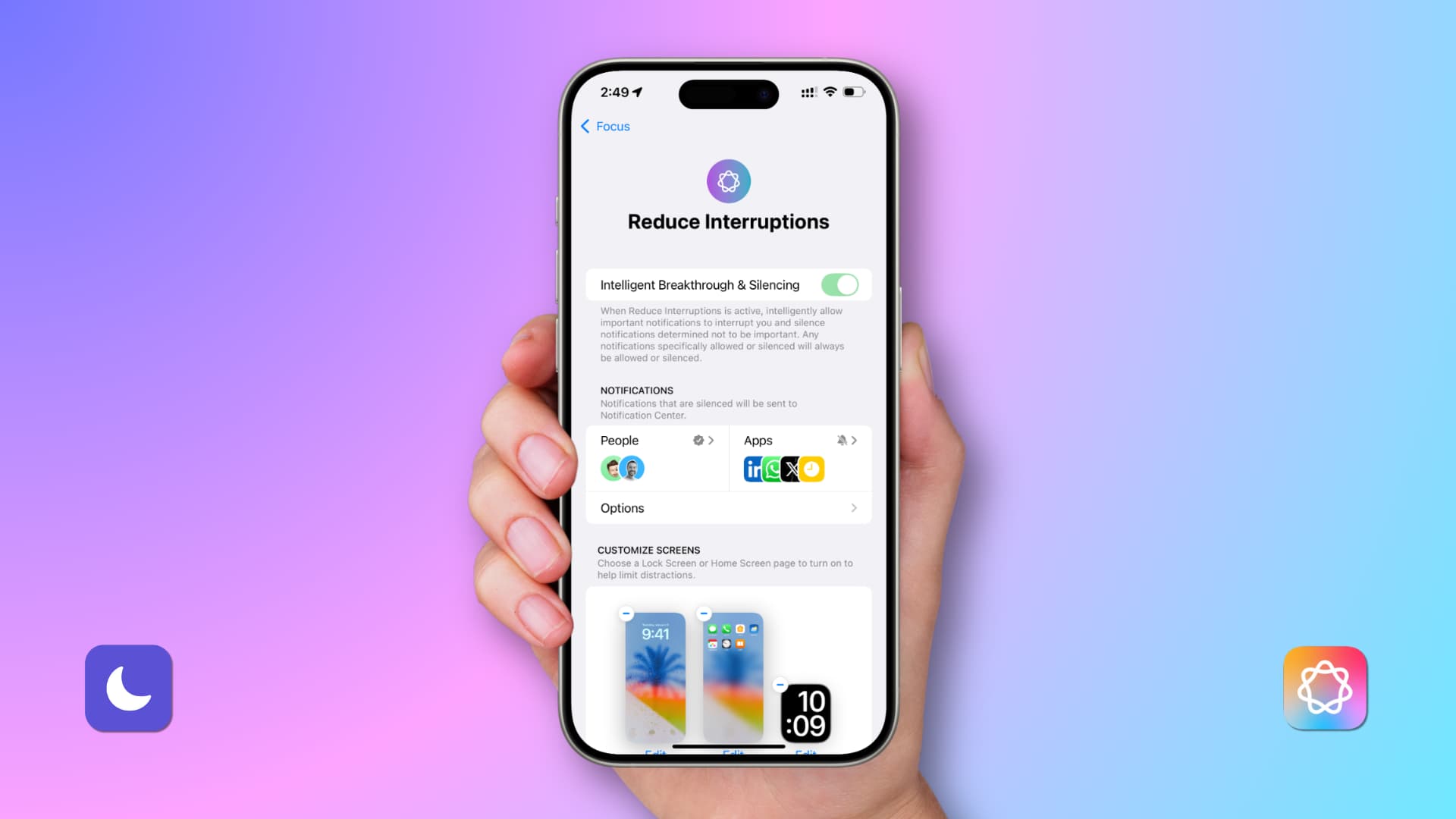Open the Options settings row
Viewport: 1456px width, 819px height.
(x=728, y=508)
